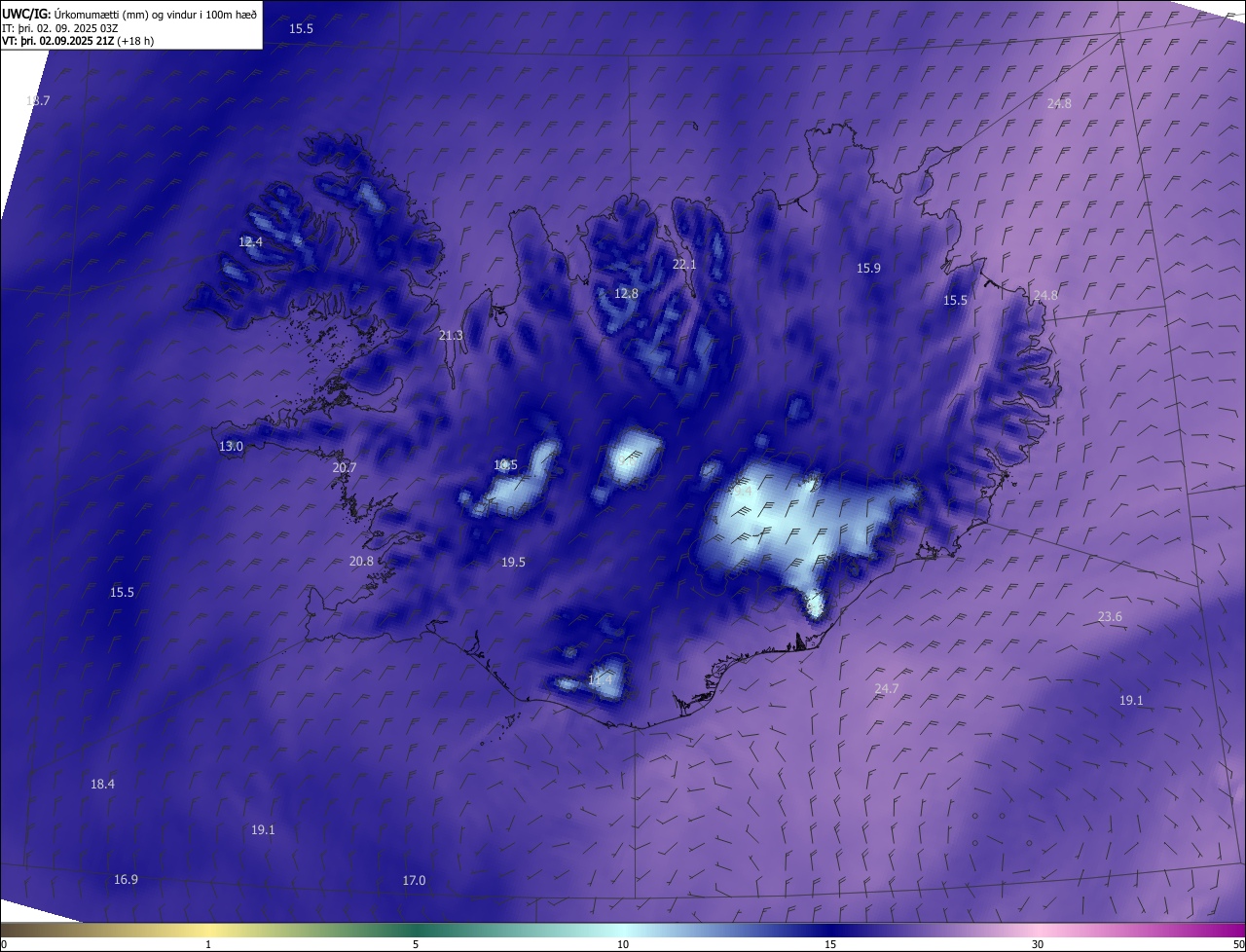The width and height of the screenshot is (1246, 952).
Task: Click the UWC/IG map title text
Action: (129, 14)
